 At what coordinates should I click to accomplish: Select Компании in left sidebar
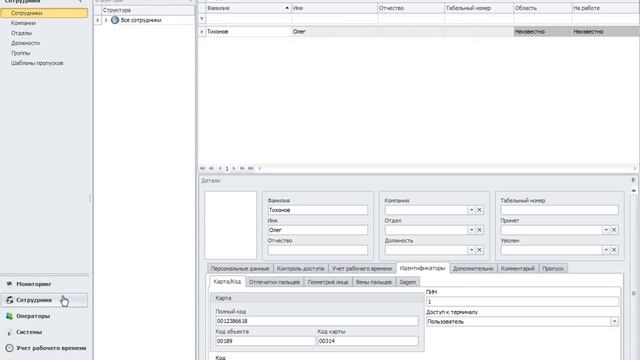[24, 23]
